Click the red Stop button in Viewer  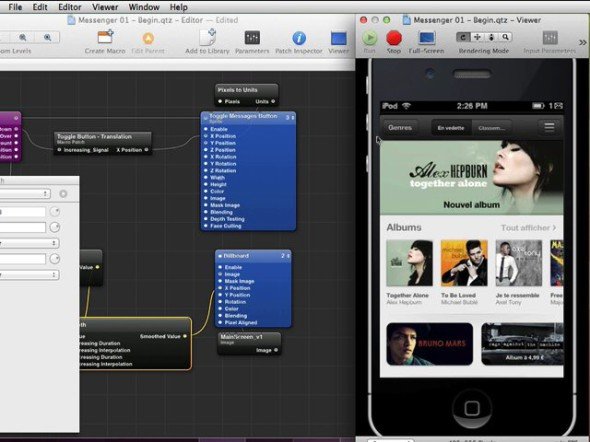pyautogui.click(x=394, y=38)
